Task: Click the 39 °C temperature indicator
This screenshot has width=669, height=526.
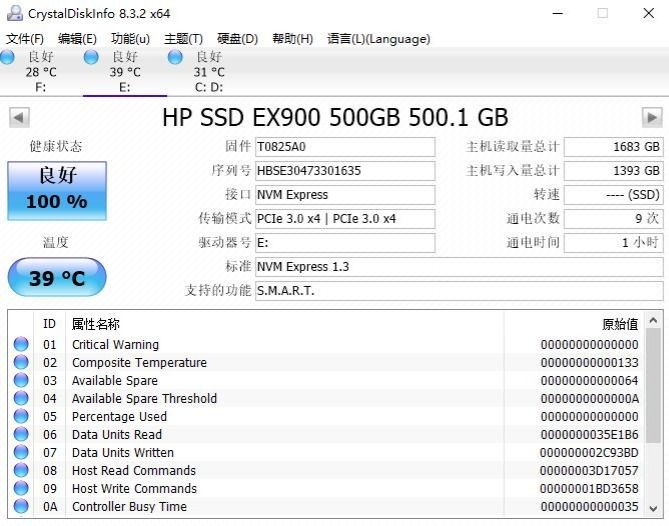Action: (57, 278)
